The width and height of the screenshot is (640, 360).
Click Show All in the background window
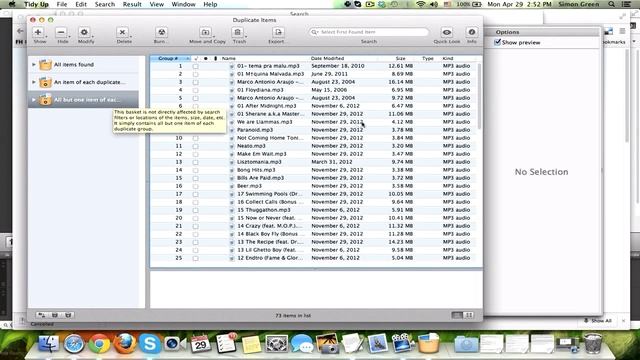point(598,321)
